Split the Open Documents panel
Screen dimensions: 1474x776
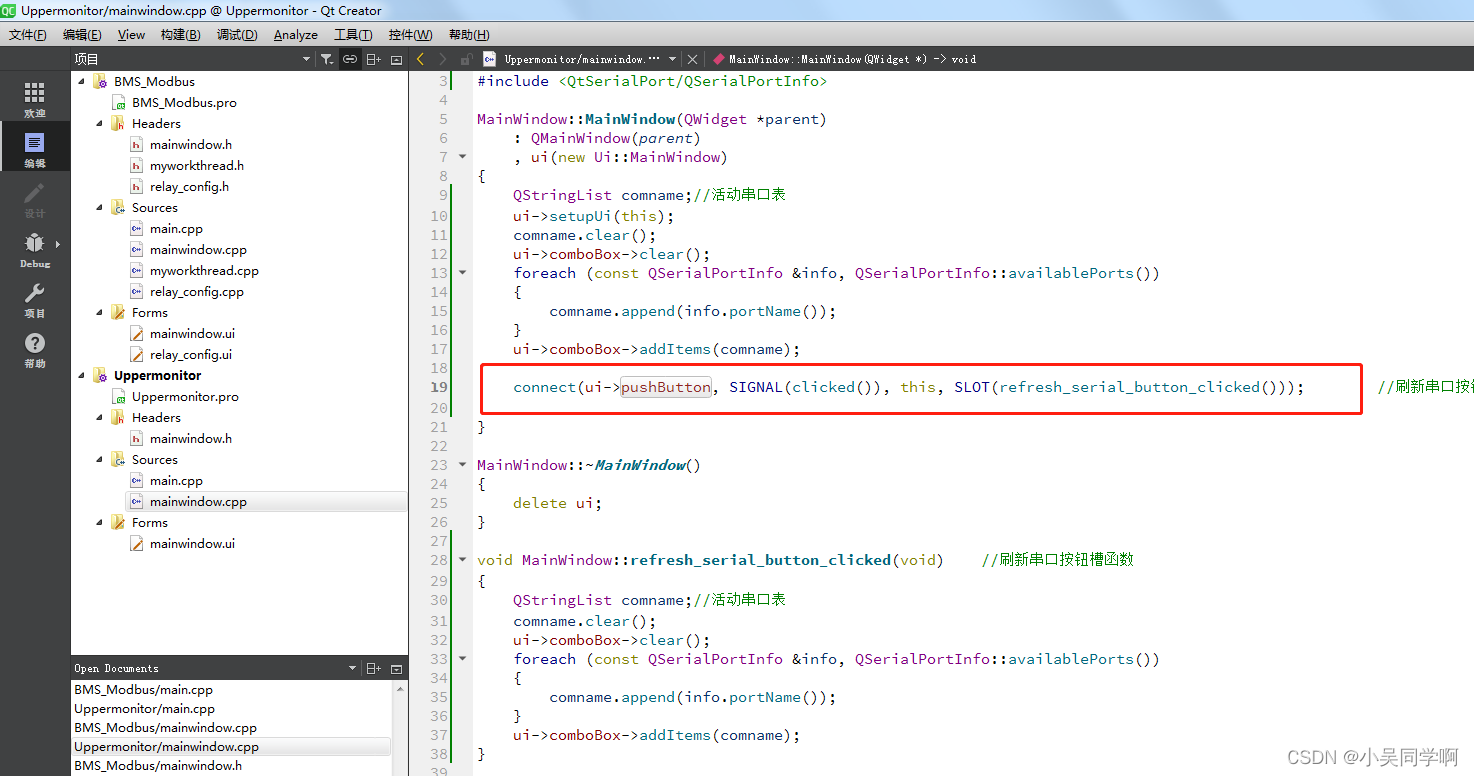pyautogui.click(x=373, y=668)
